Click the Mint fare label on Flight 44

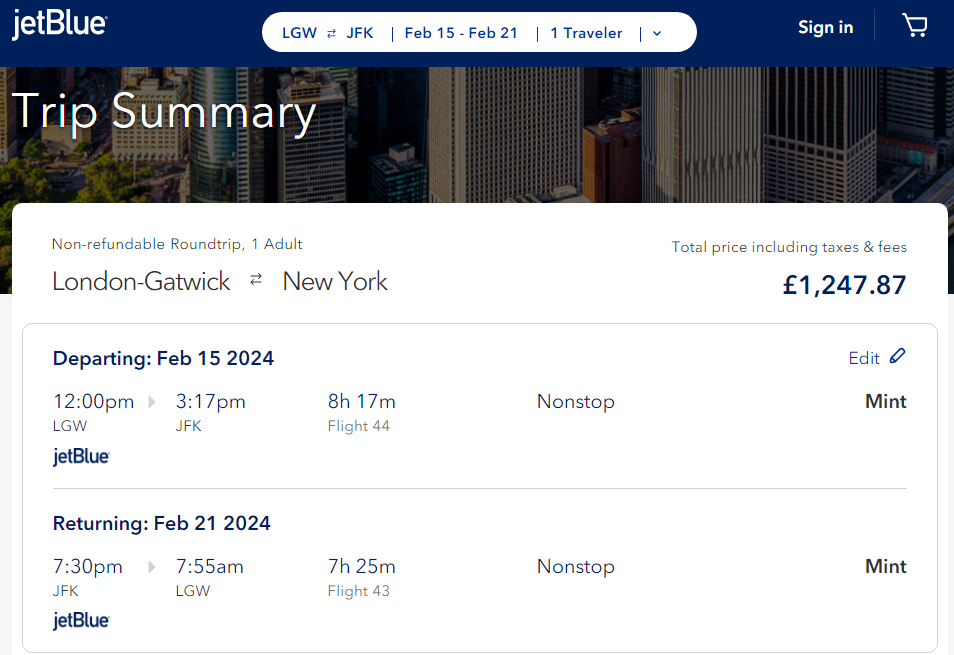point(885,402)
